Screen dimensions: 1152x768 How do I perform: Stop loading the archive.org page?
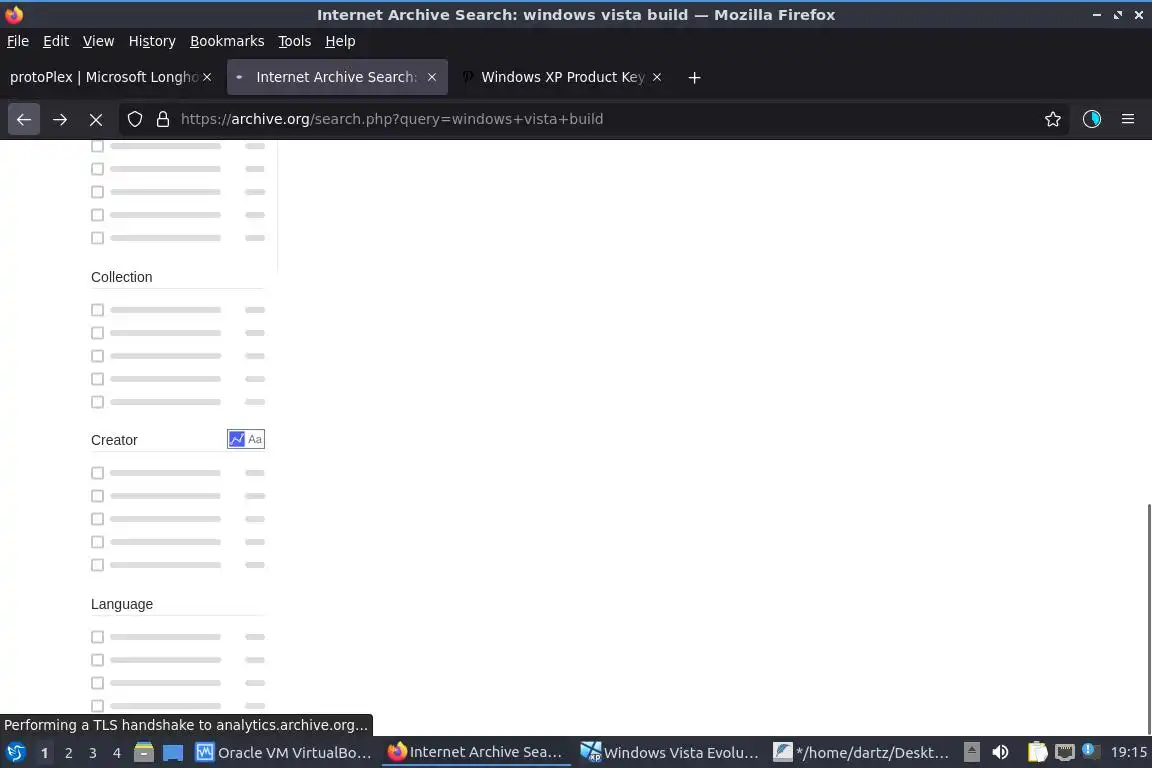click(96, 119)
